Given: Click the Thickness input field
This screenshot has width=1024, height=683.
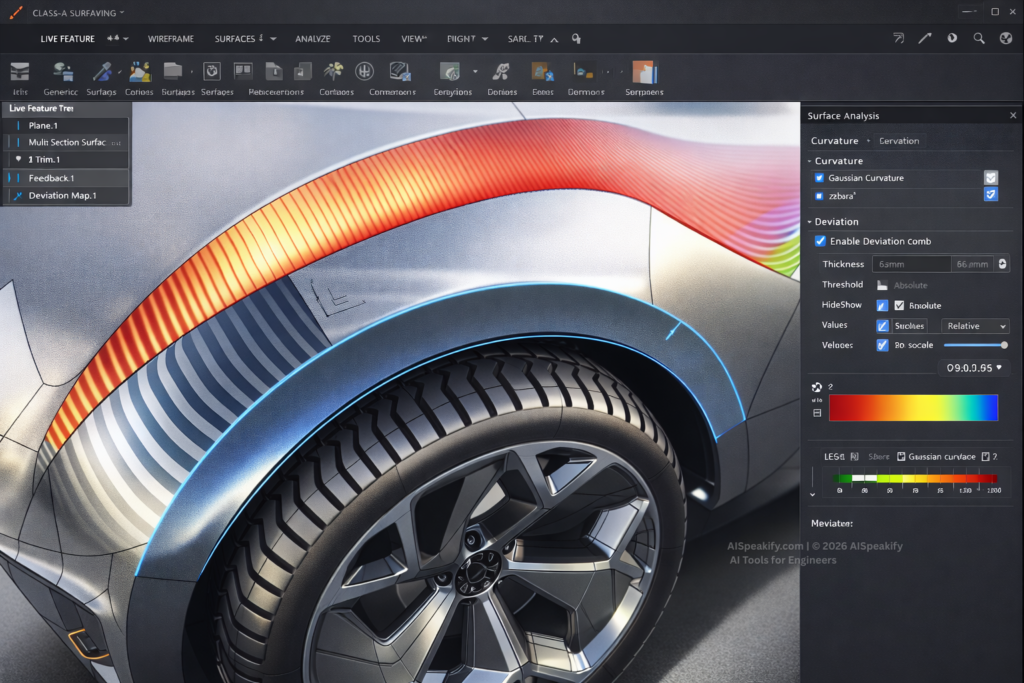Looking at the screenshot, I should (x=910, y=264).
